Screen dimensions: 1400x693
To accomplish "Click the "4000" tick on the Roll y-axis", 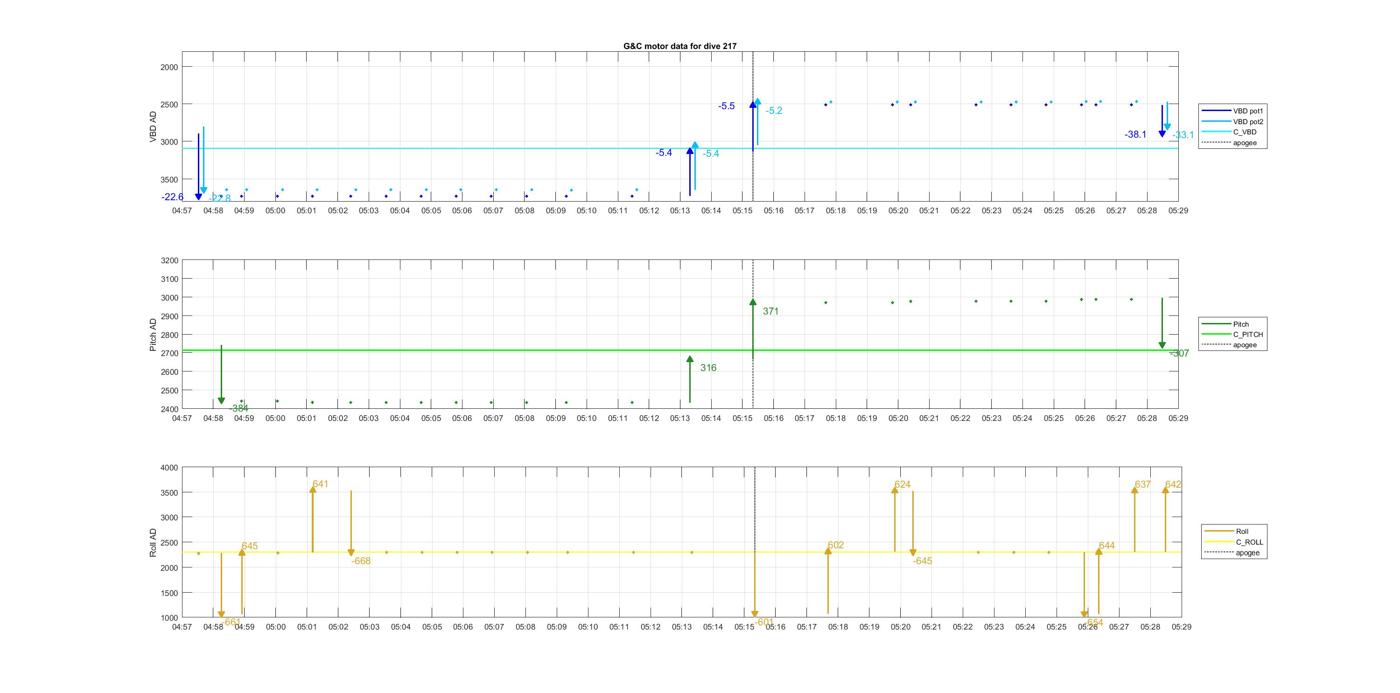I will pos(169,468).
